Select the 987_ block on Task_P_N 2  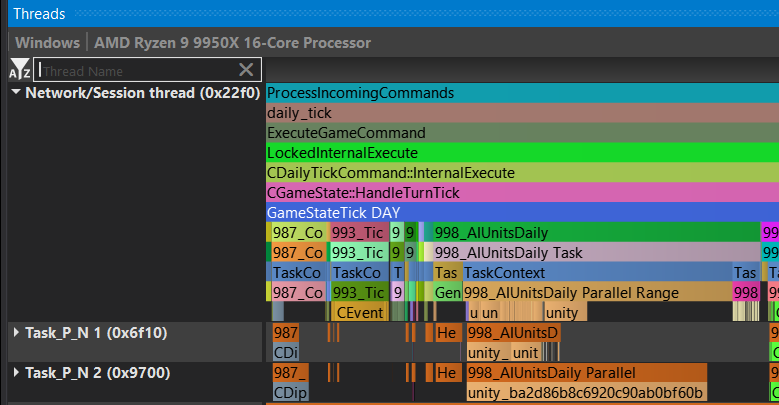(291, 373)
